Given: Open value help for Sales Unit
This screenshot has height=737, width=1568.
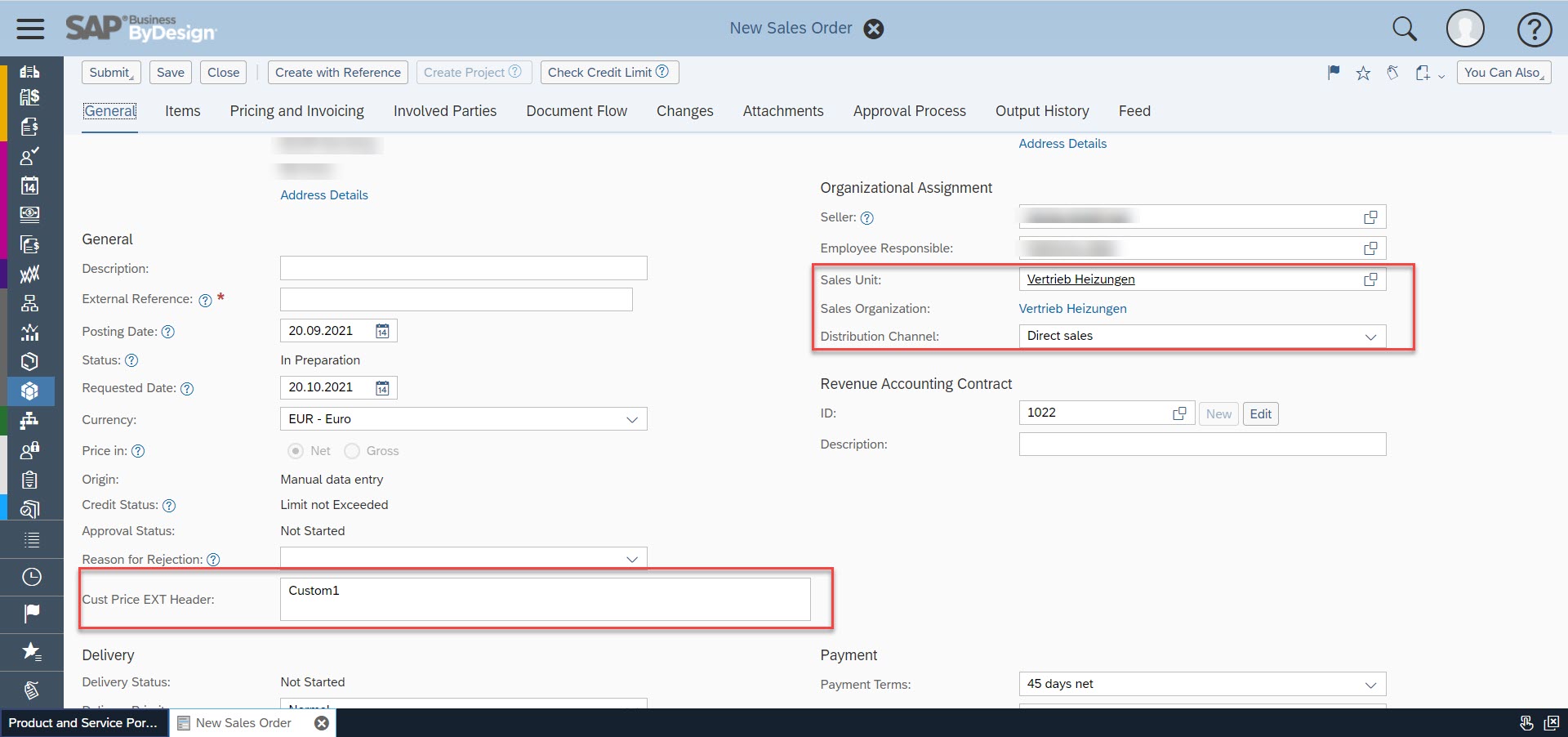Looking at the screenshot, I should coord(1370,279).
